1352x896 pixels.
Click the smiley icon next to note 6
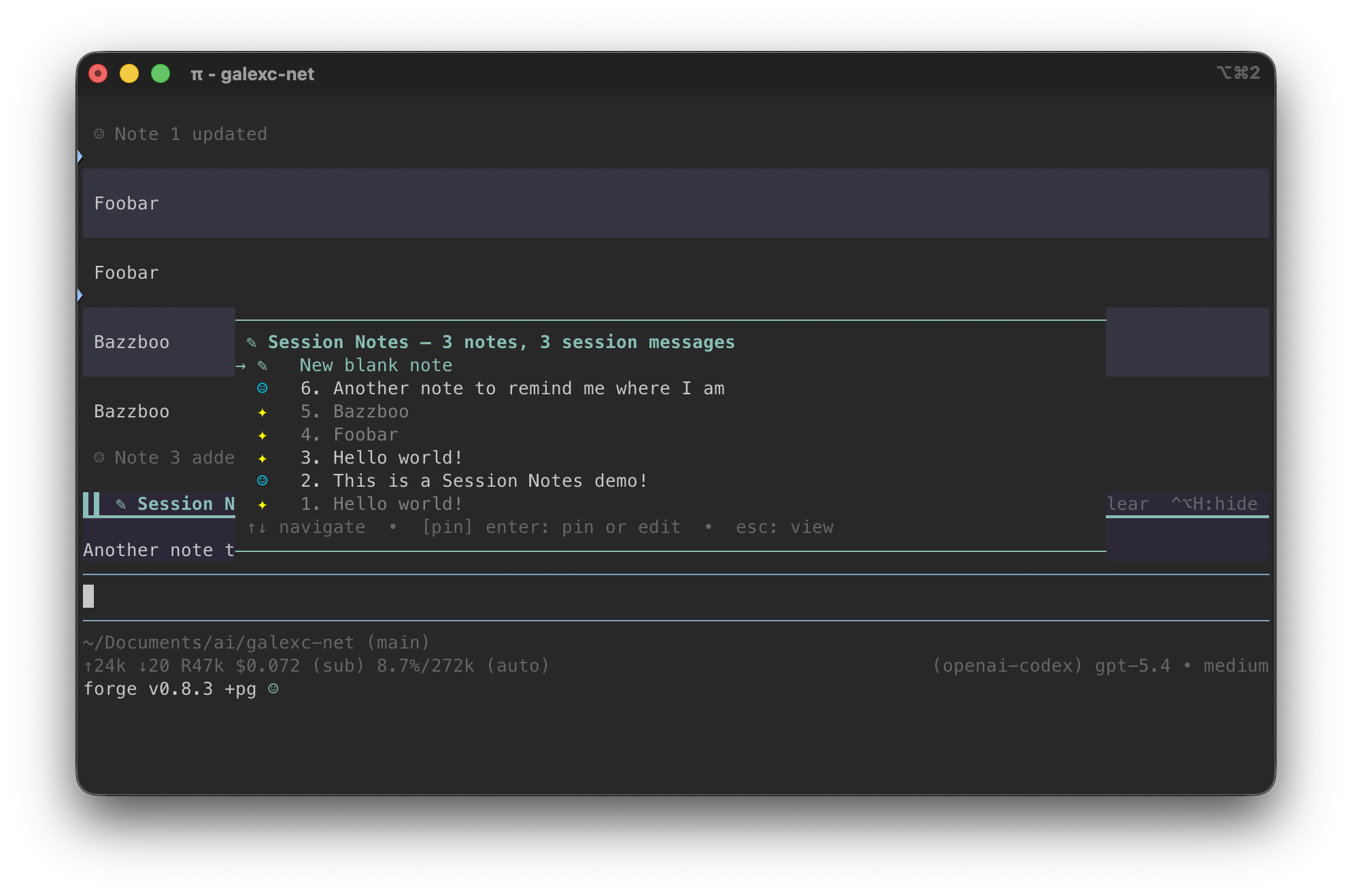[x=262, y=388]
